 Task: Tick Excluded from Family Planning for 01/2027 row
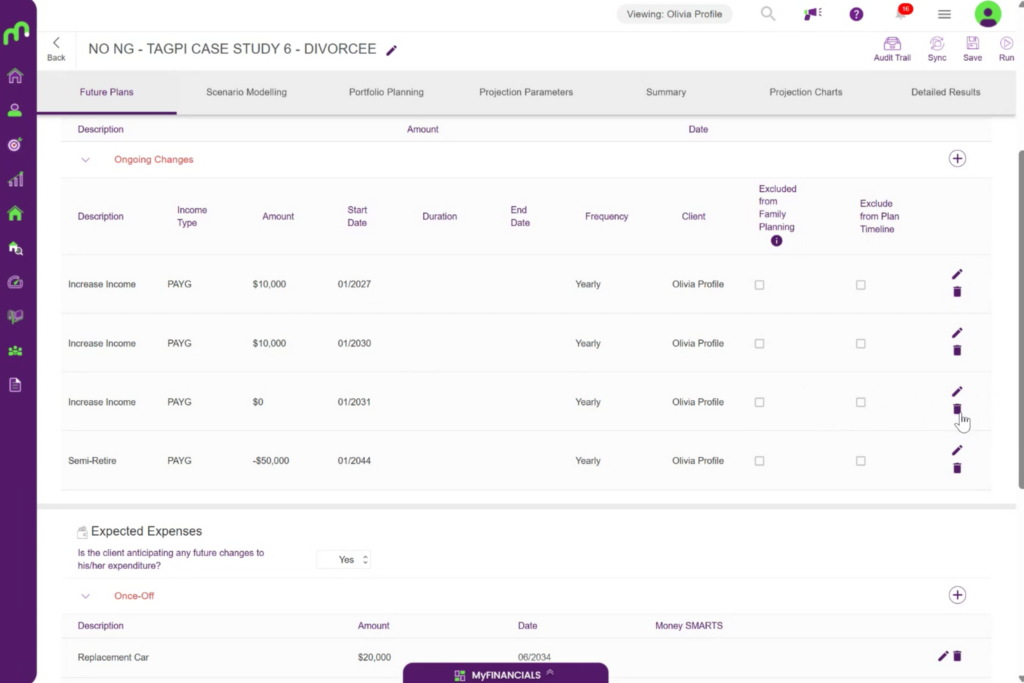[x=759, y=285]
